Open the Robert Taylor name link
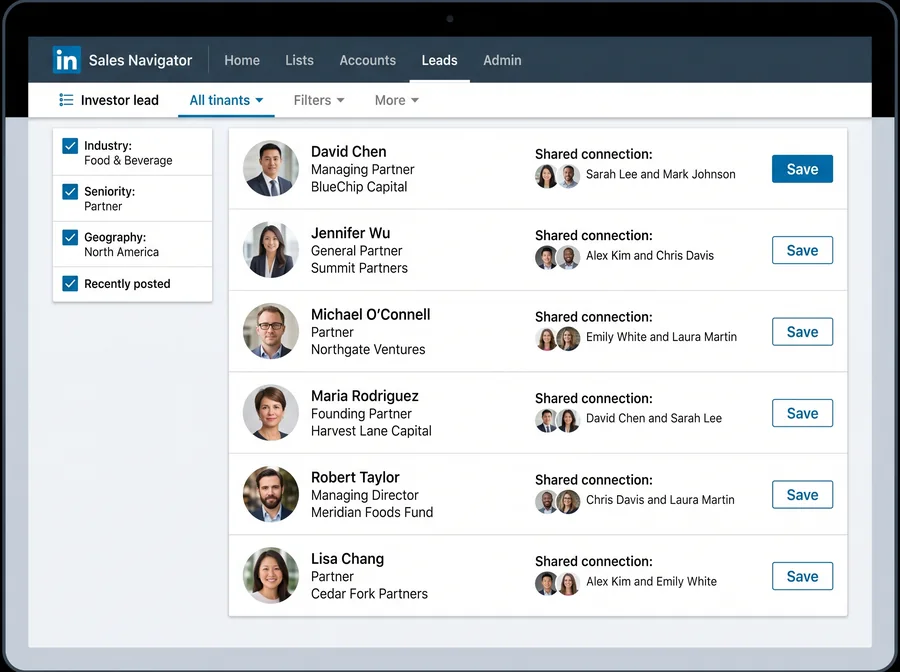The width and height of the screenshot is (900, 672). tap(355, 477)
